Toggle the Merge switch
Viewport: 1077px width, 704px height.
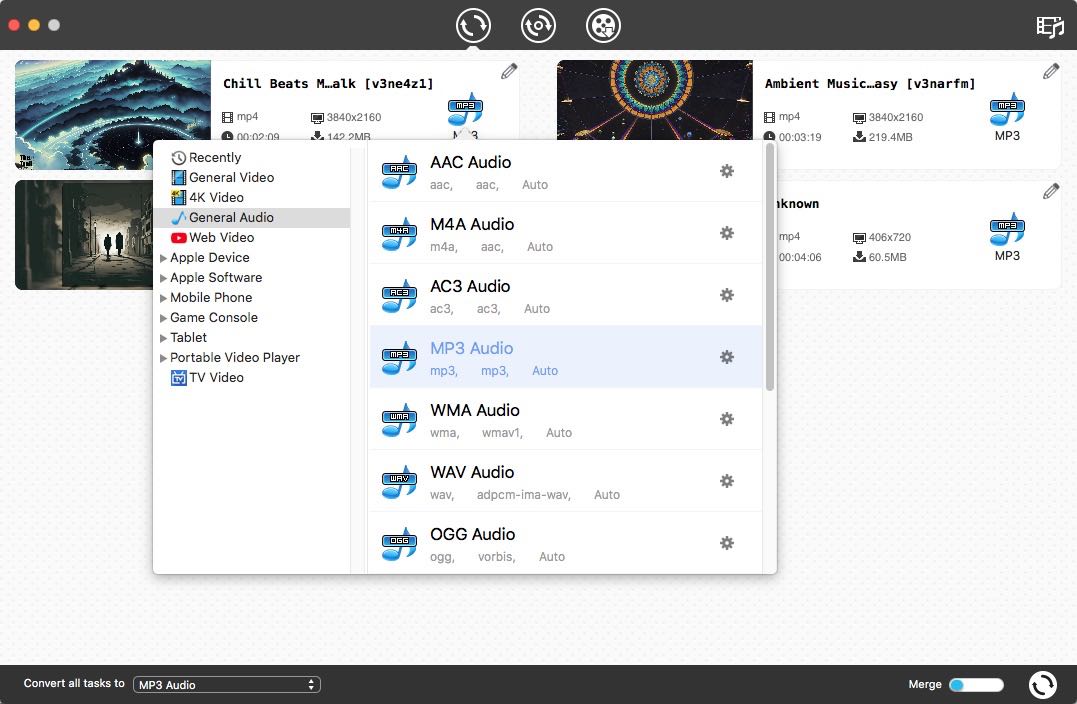click(x=975, y=685)
